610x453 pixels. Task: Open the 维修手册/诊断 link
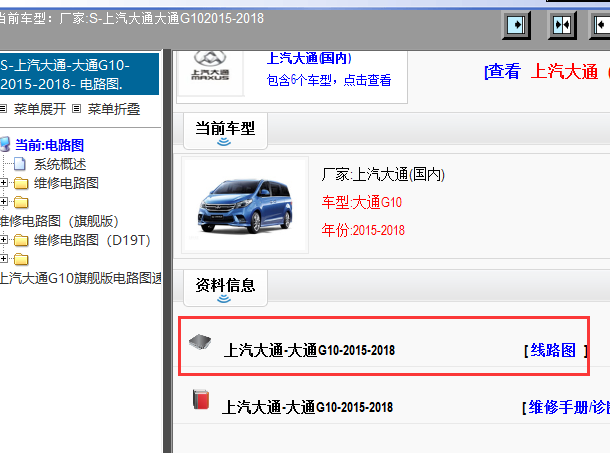pos(569,407)
